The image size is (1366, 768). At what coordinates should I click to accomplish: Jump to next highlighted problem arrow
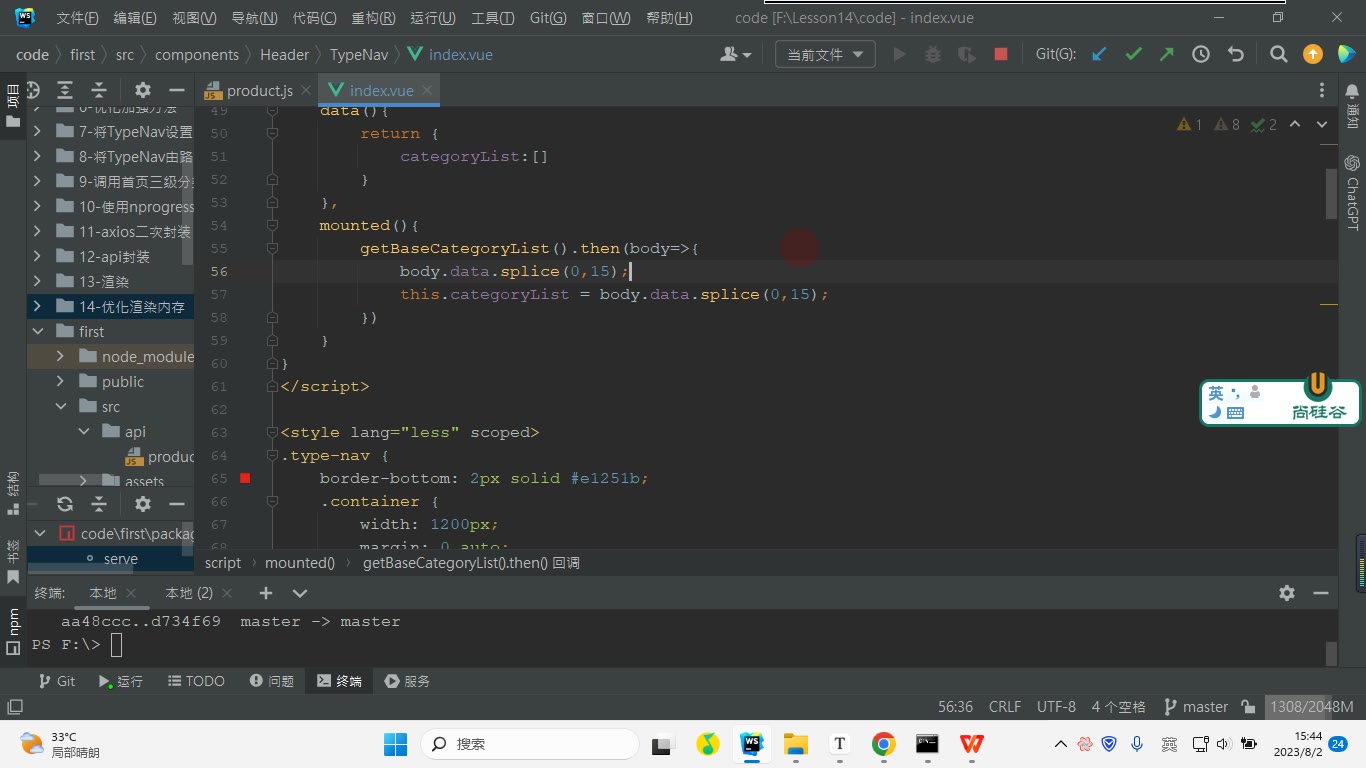coord(1321,125)
